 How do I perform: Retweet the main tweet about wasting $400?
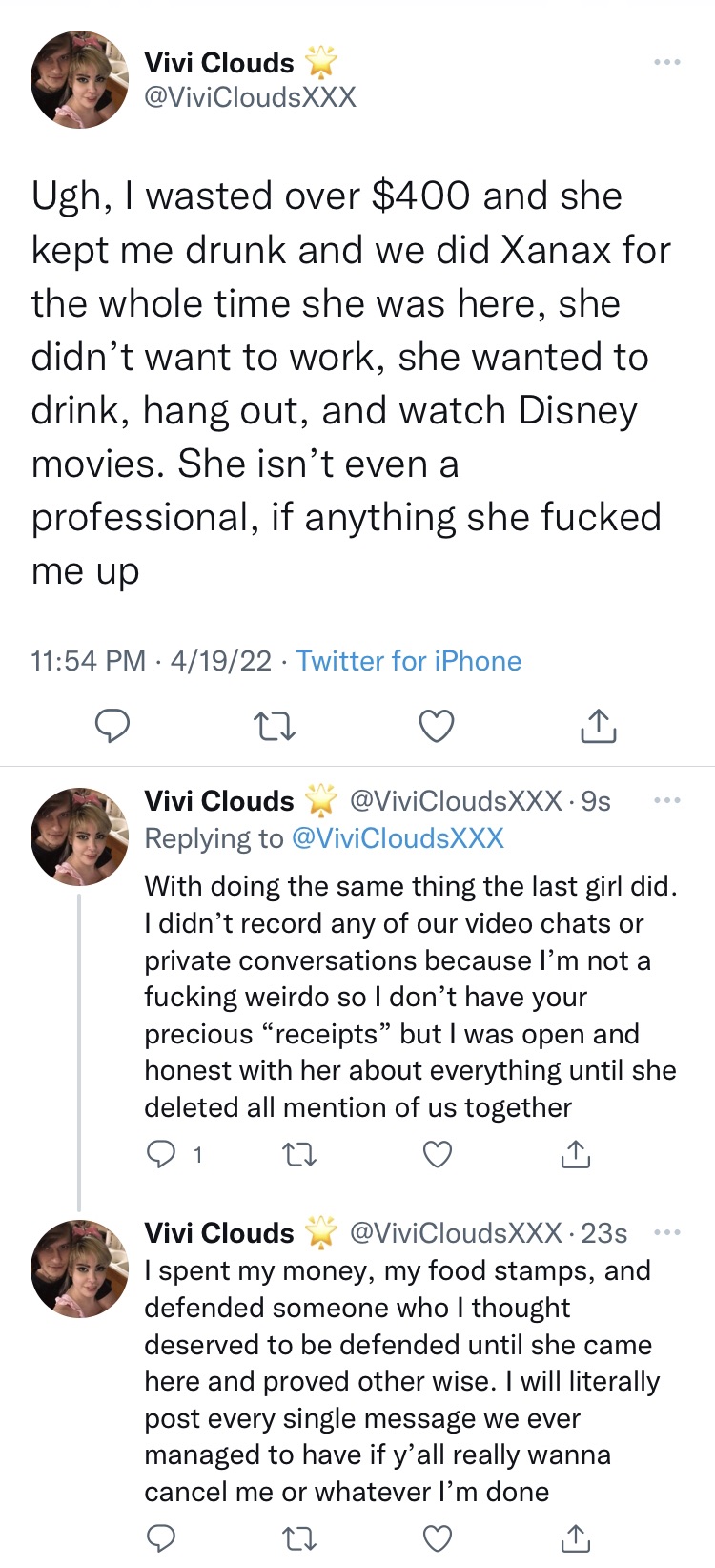[x=275, y=727]
